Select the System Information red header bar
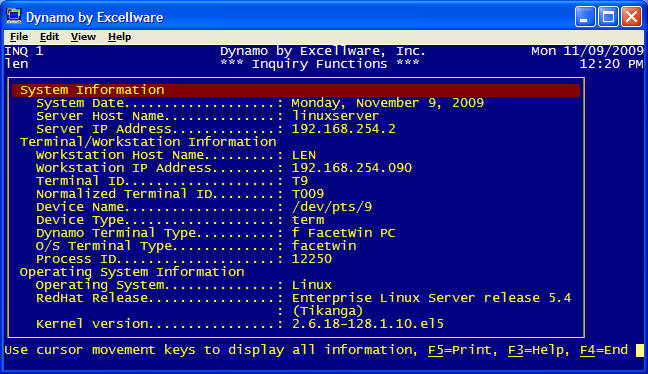Viewport: 648px width, 374px height. coord(296,90)
